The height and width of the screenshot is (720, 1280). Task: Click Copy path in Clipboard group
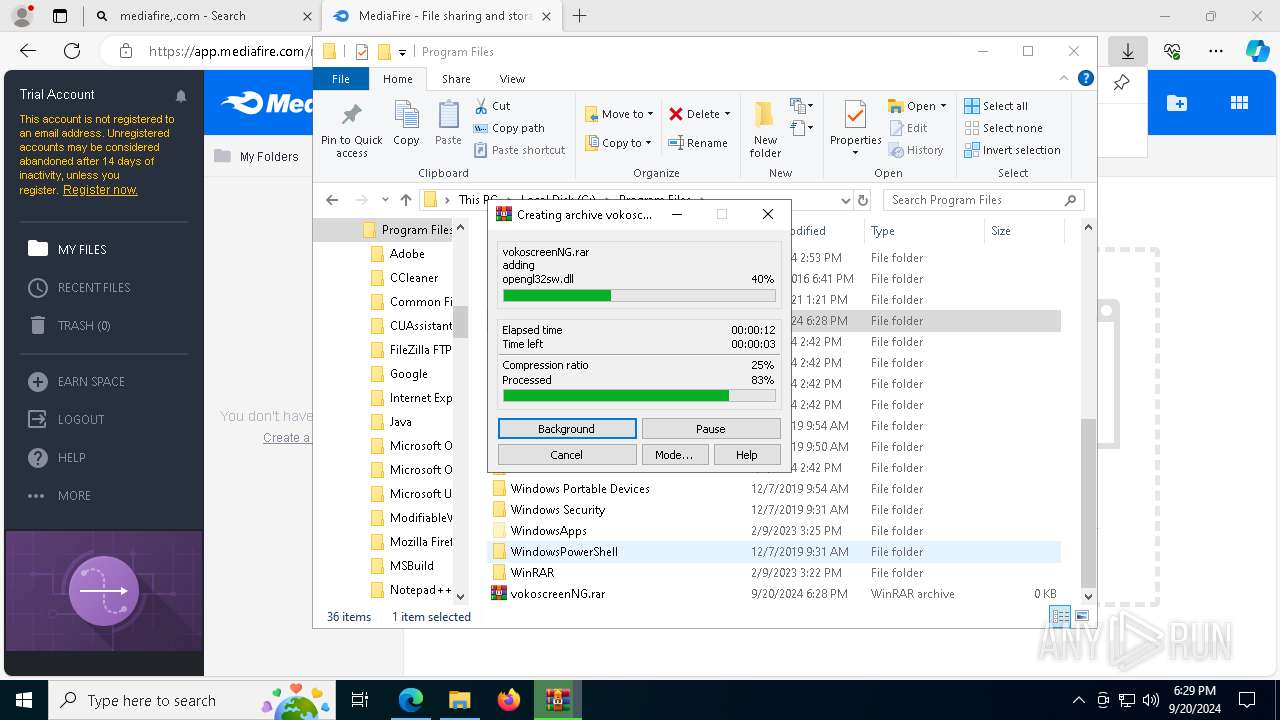[509, 128]
